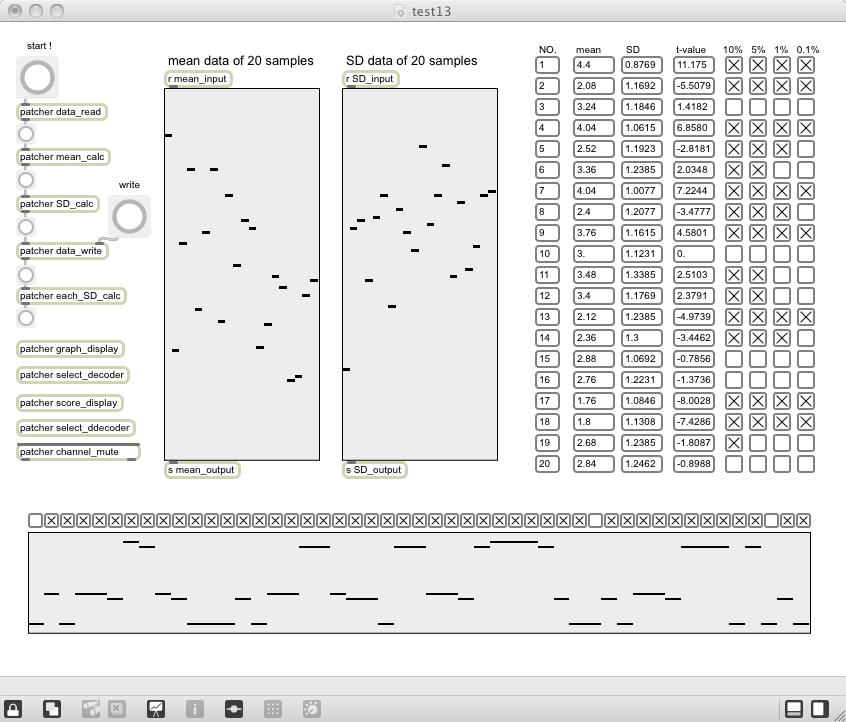Open the patcher graph_display object

[70, 349]
